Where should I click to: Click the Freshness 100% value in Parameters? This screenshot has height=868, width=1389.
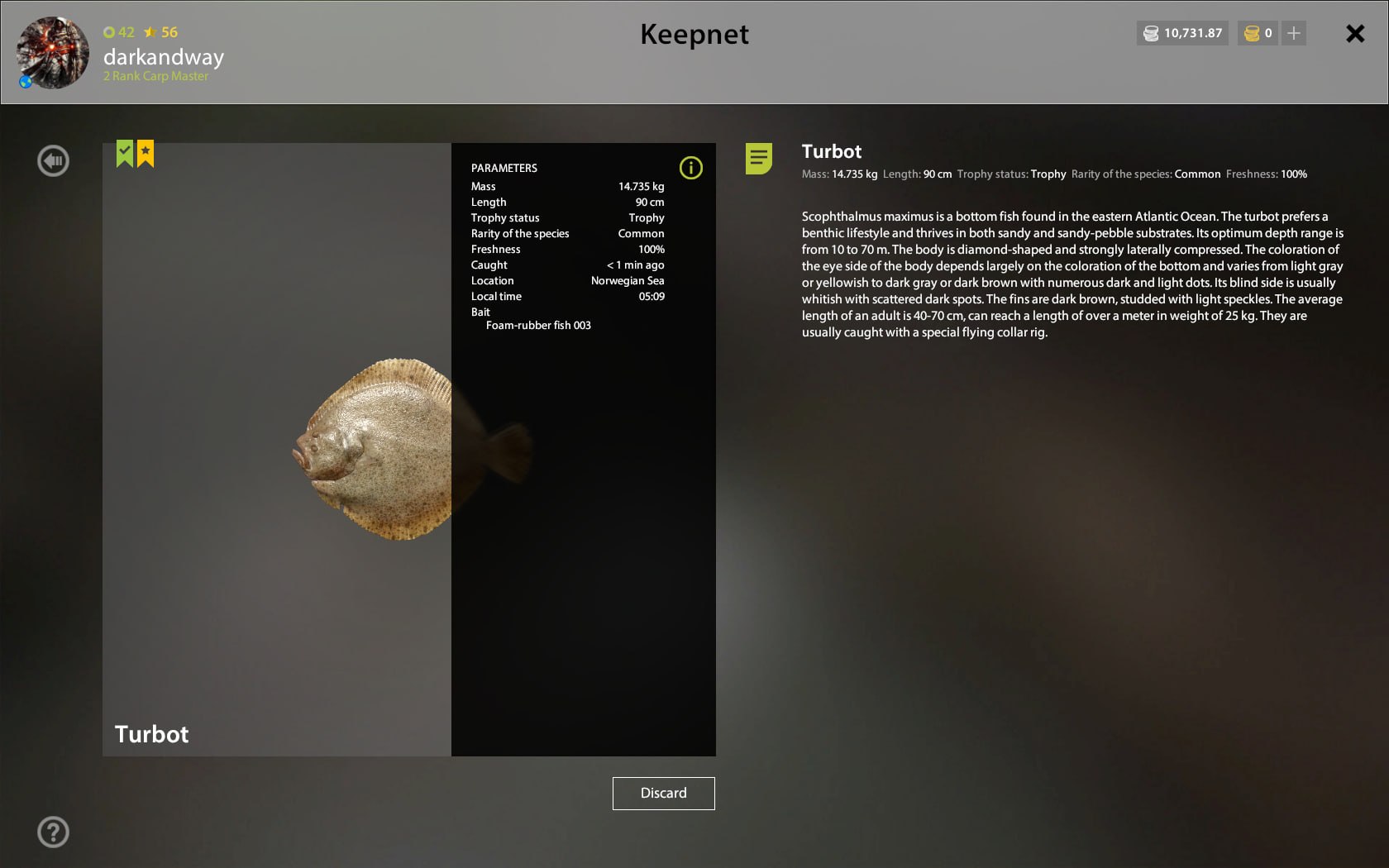652,249
